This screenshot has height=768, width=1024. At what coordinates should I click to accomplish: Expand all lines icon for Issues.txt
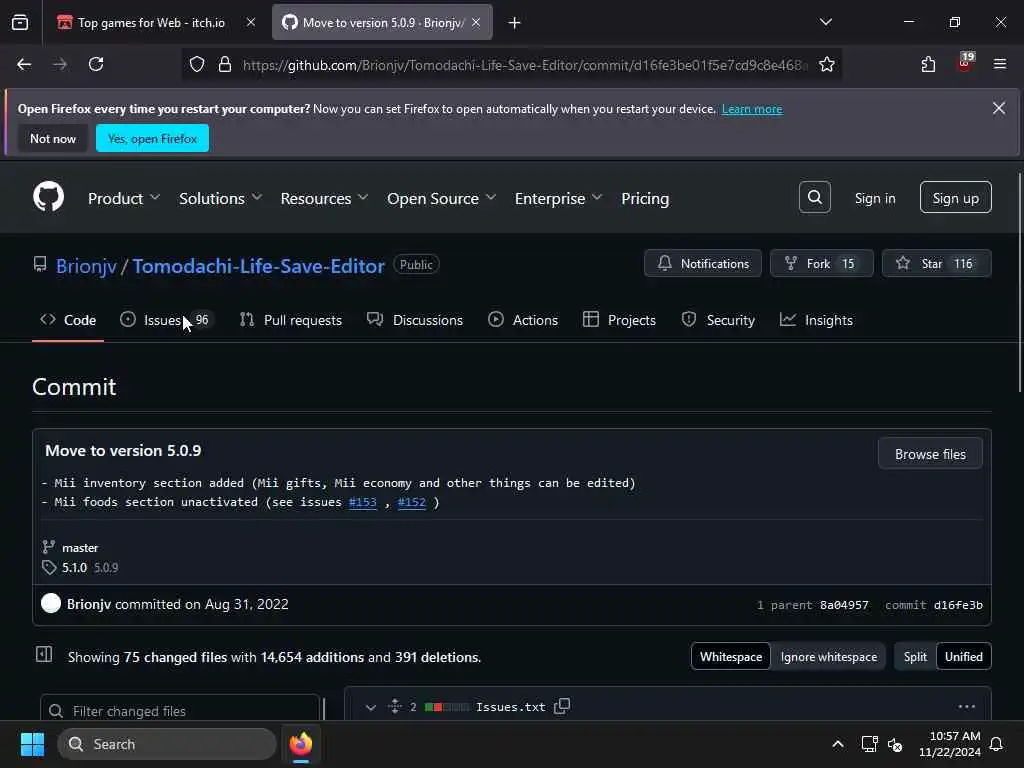pos(394,706)
